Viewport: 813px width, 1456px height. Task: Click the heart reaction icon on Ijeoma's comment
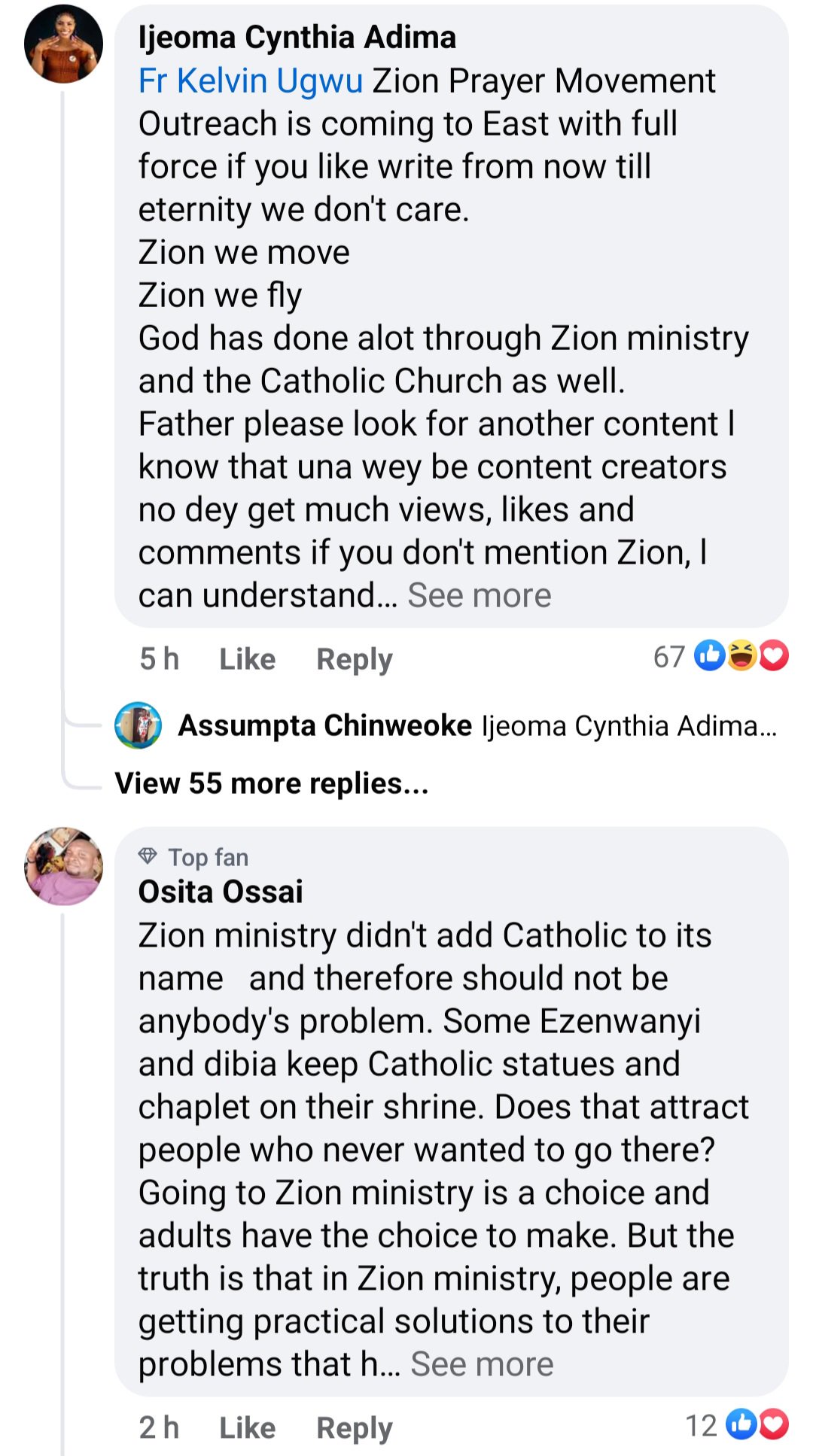pos(772,656)
